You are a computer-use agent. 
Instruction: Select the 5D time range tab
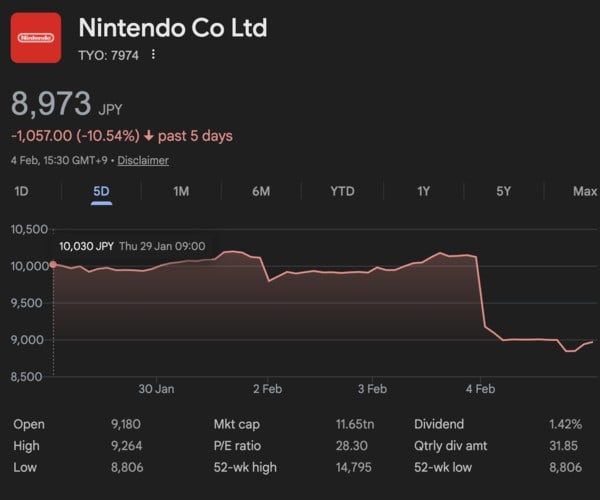click(x=101, y=191)
